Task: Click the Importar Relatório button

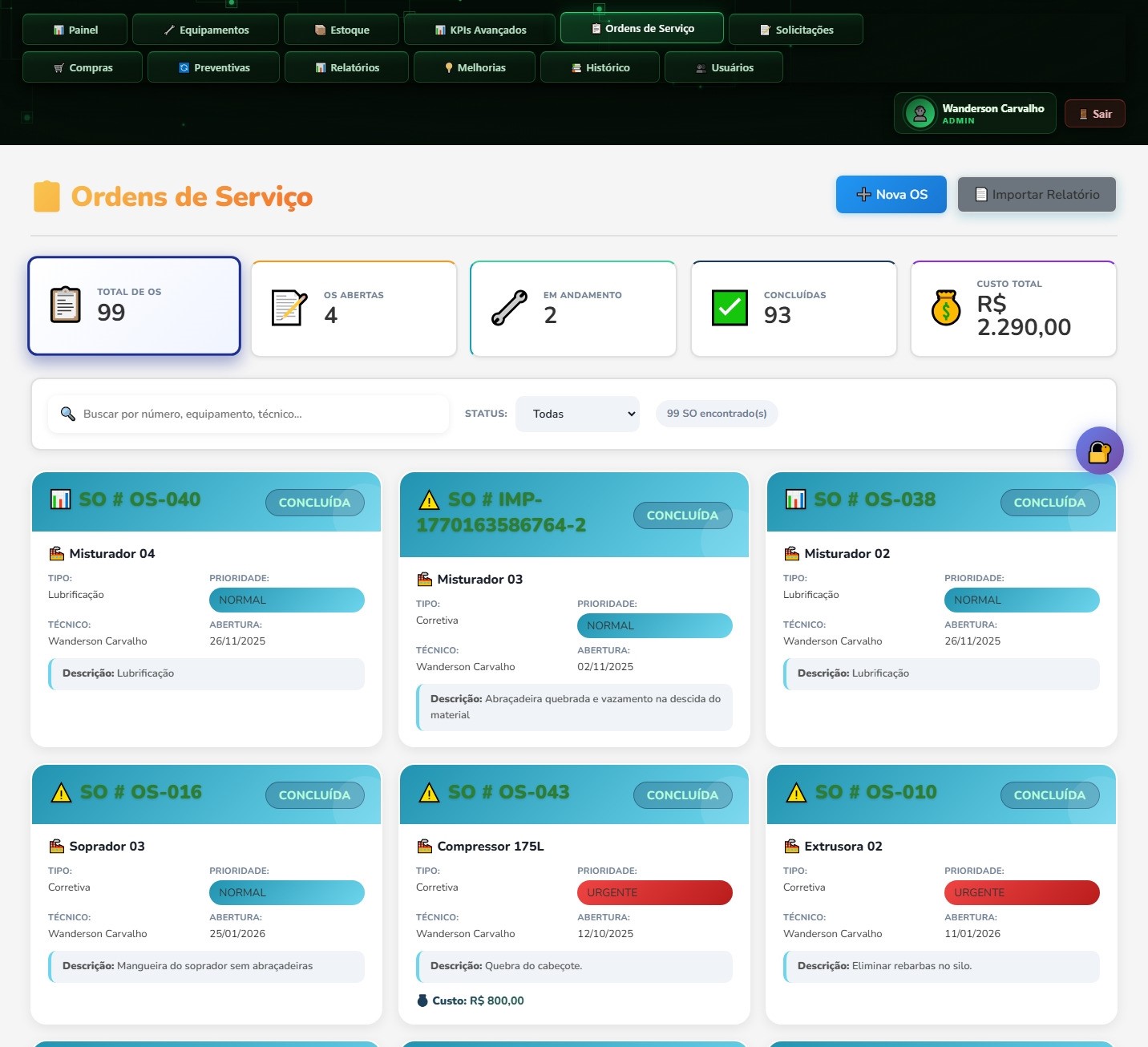Action: pos(1036,194)
